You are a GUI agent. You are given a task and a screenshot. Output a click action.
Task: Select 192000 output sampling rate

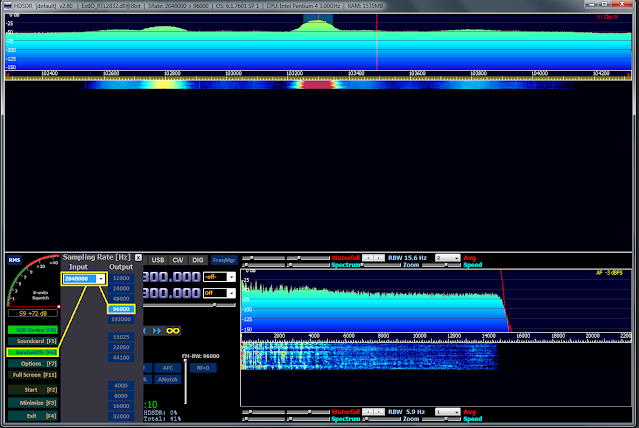(x=121, y=319)
